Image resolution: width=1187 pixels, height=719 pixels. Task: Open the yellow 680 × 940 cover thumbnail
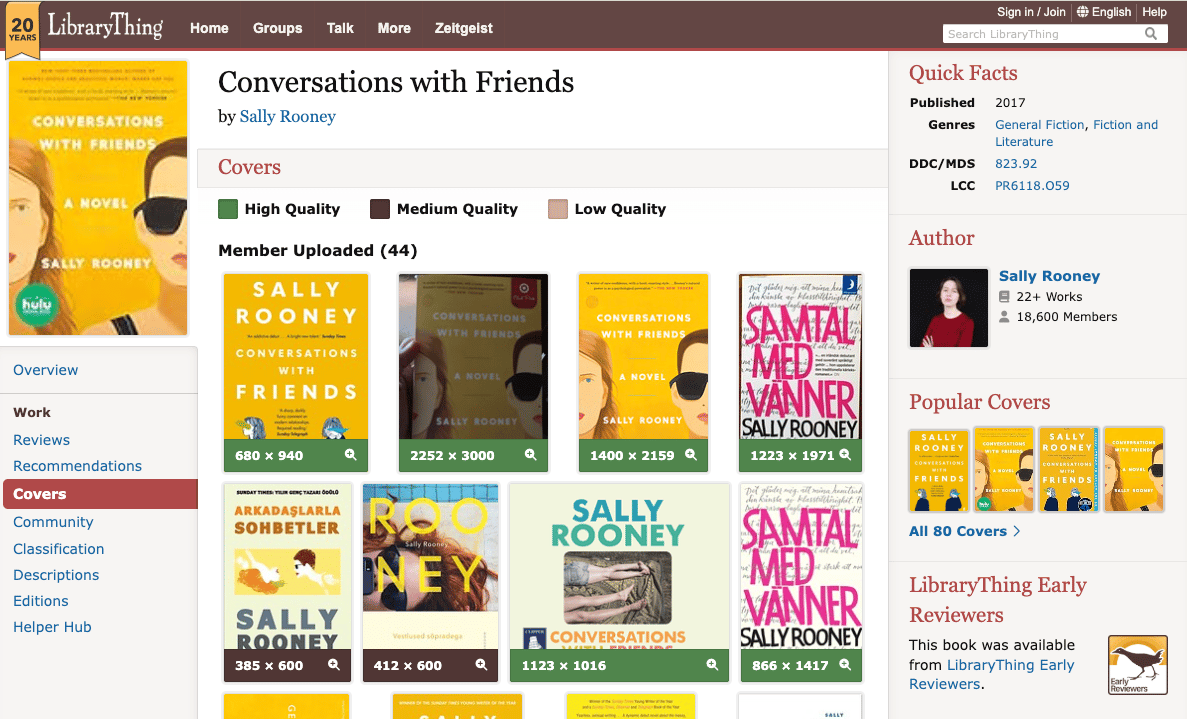pyautogui.click(x=296, y=356)
